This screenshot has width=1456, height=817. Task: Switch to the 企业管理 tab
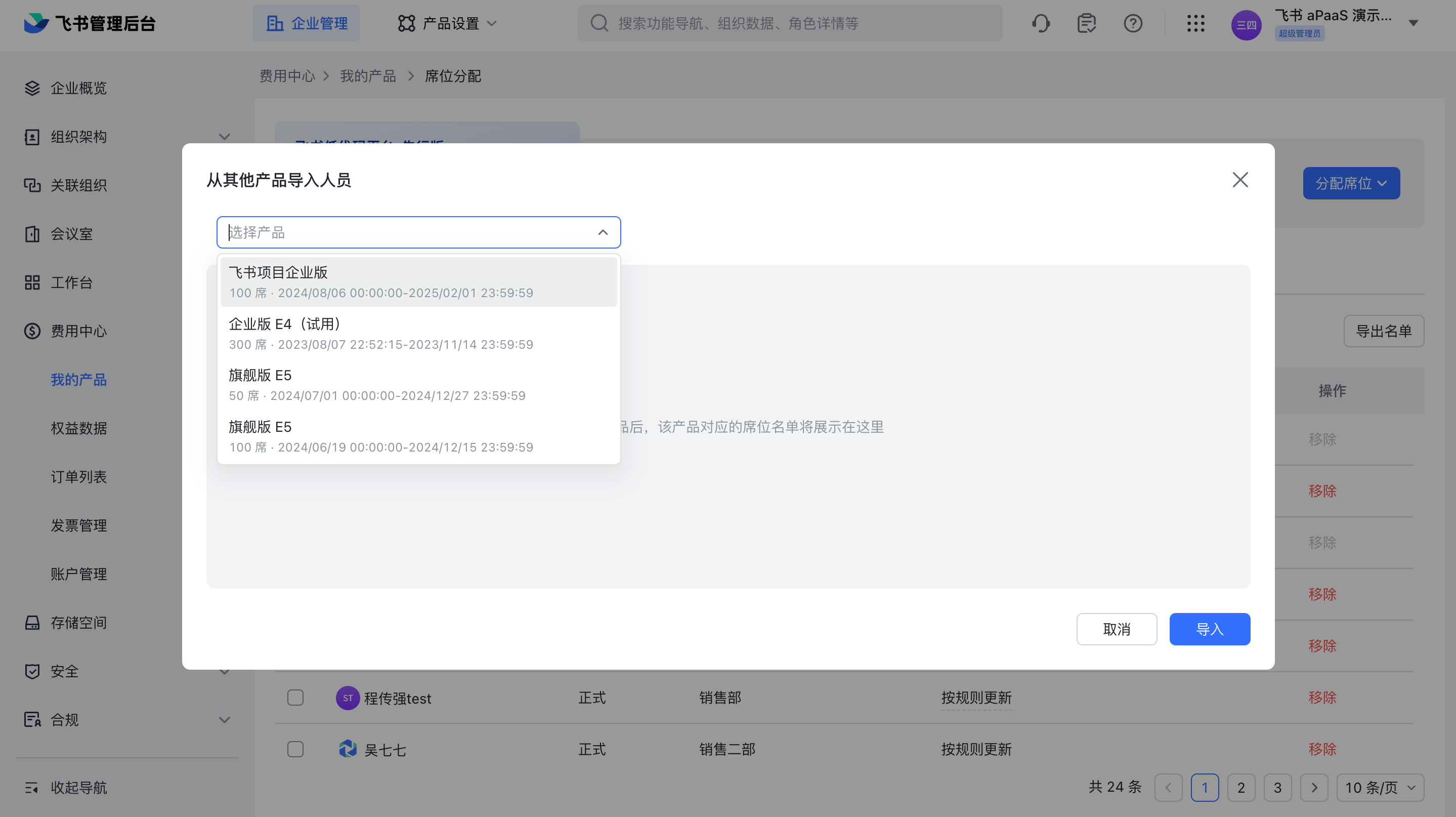[x=307, y=23]
